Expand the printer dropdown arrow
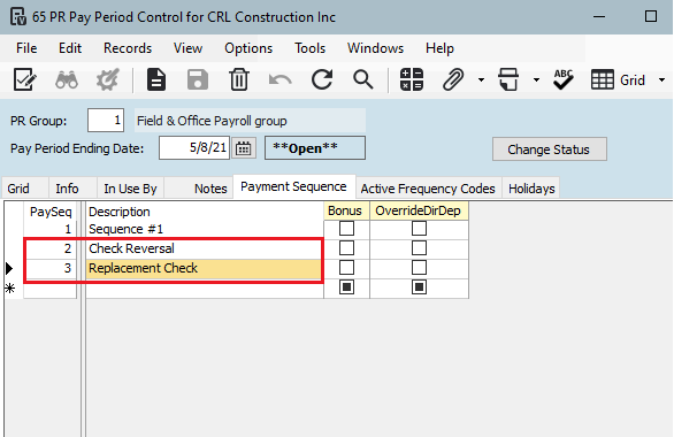 click(x=536, y=80)
